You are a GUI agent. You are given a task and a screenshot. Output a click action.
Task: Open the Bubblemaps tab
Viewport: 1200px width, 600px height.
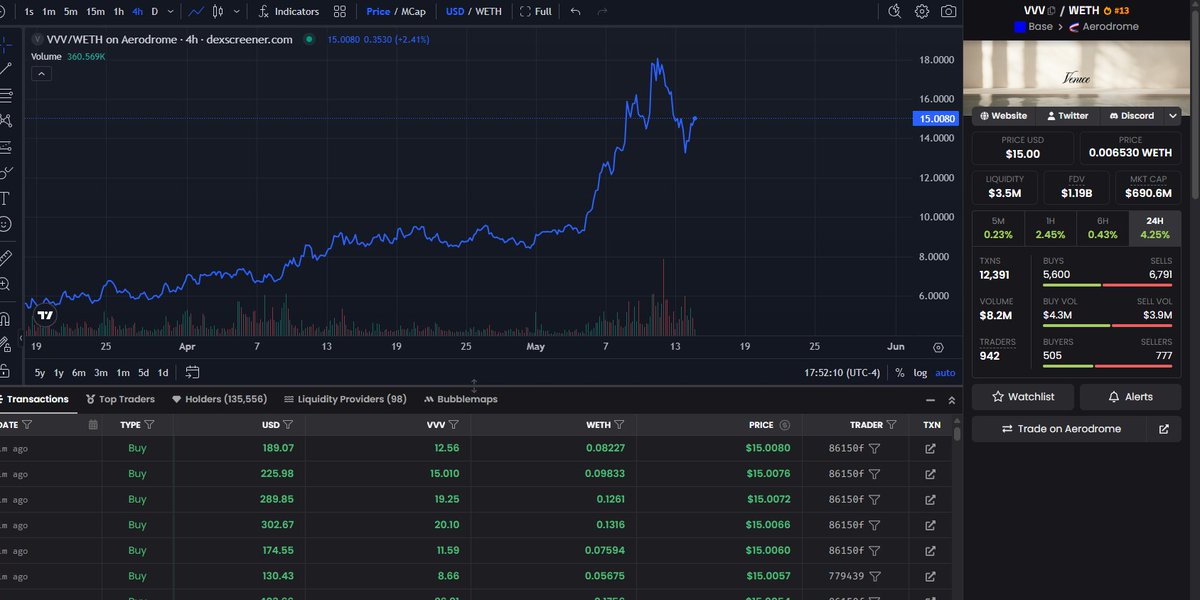[x=460, y=399]
